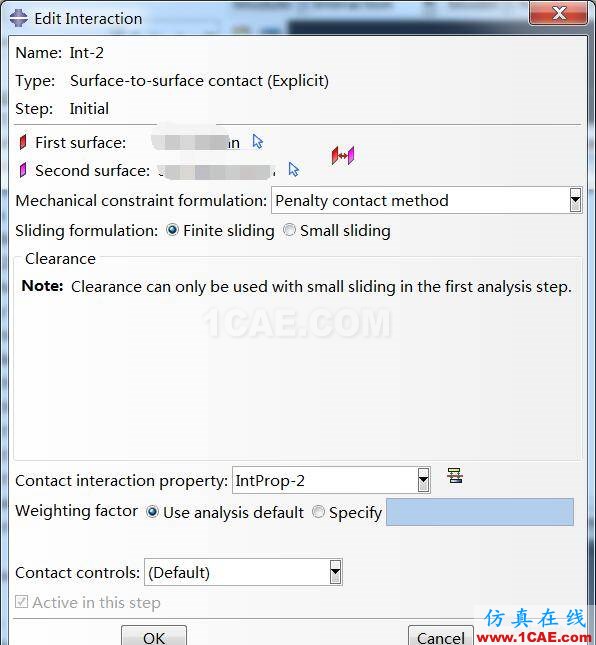Expand the Contact interaction property dropdown

pos(331,480)
